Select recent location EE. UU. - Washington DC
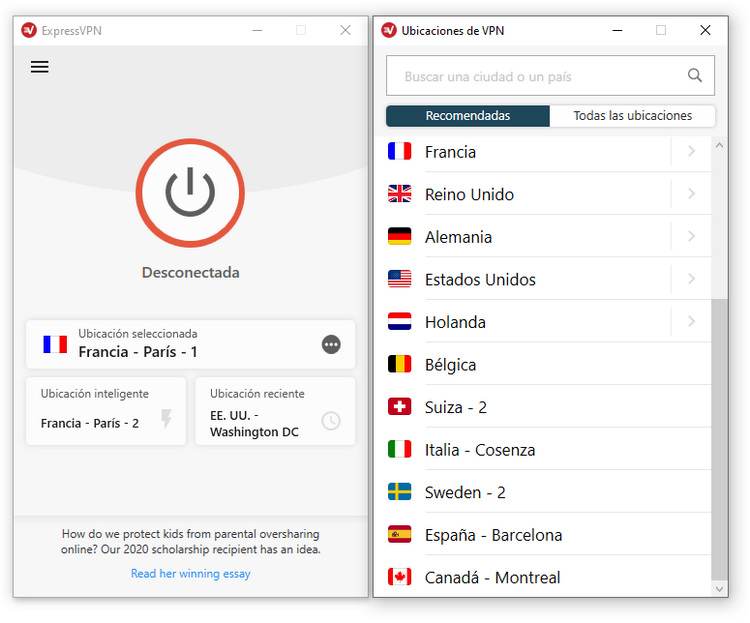The height and width of the screenshot is (623, 750). (x=275, y=412)
